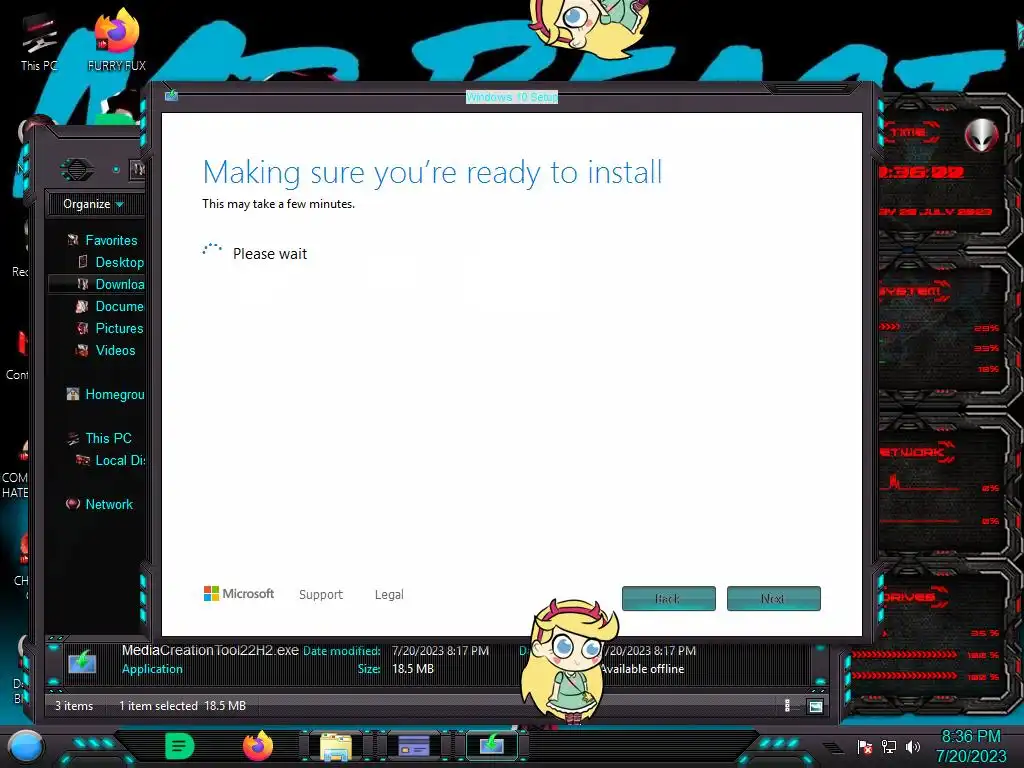Click the Videos folder icon in Explorer
This screenshot has height=768, width=1024.
82,351
